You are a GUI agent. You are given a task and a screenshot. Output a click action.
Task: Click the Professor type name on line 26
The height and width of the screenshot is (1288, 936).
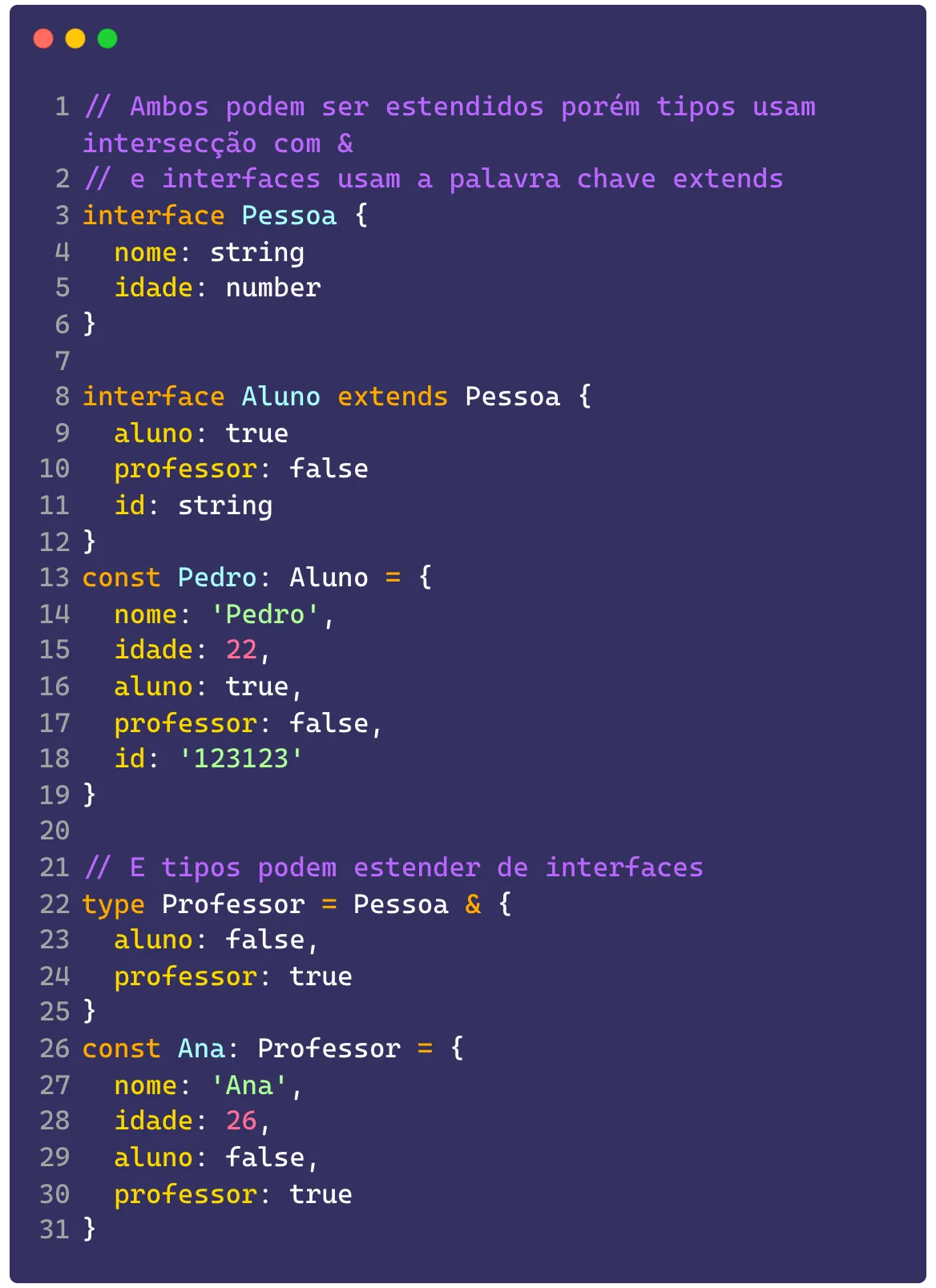329,1049
